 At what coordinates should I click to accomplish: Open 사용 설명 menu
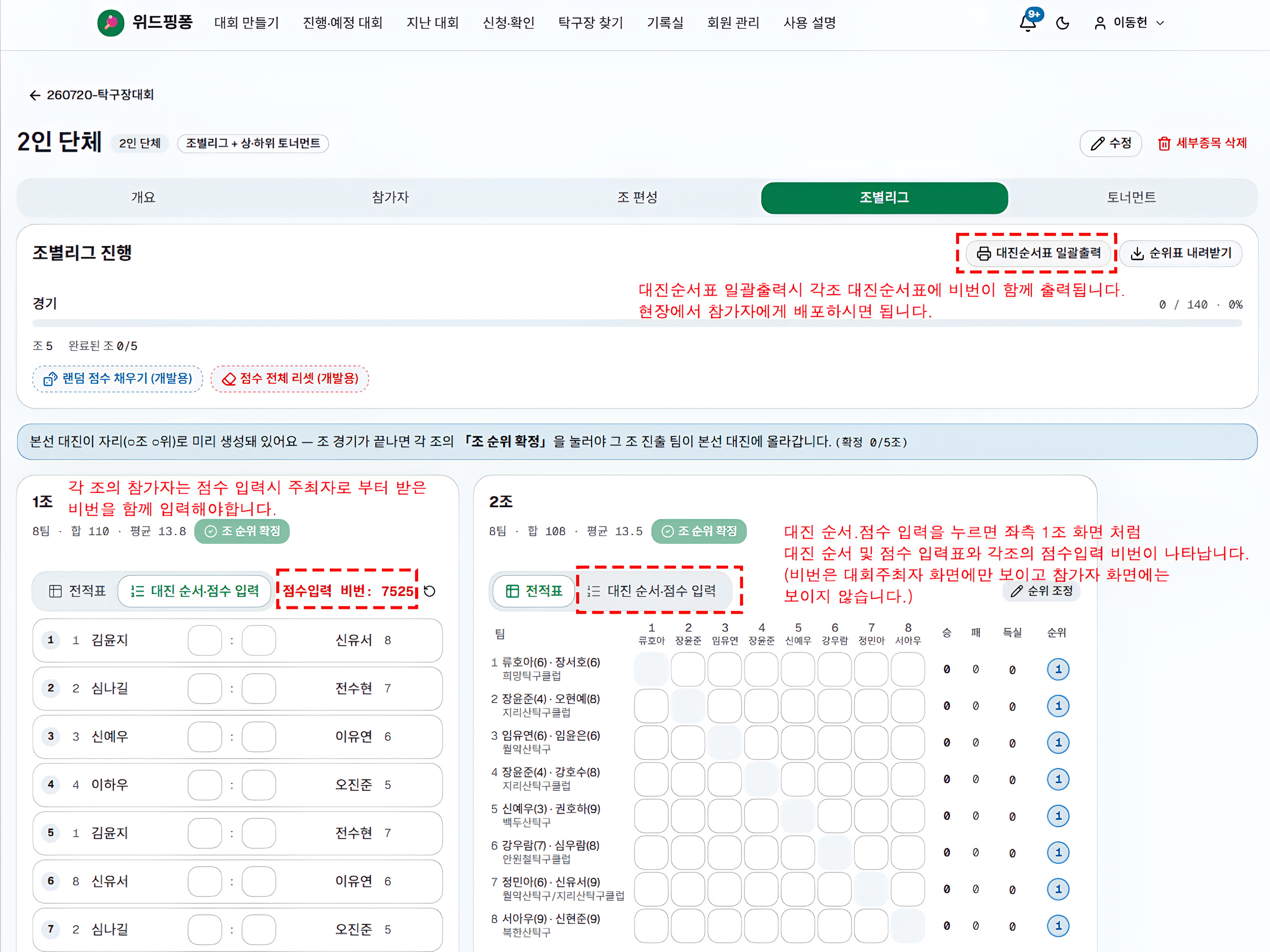[810, 23]
